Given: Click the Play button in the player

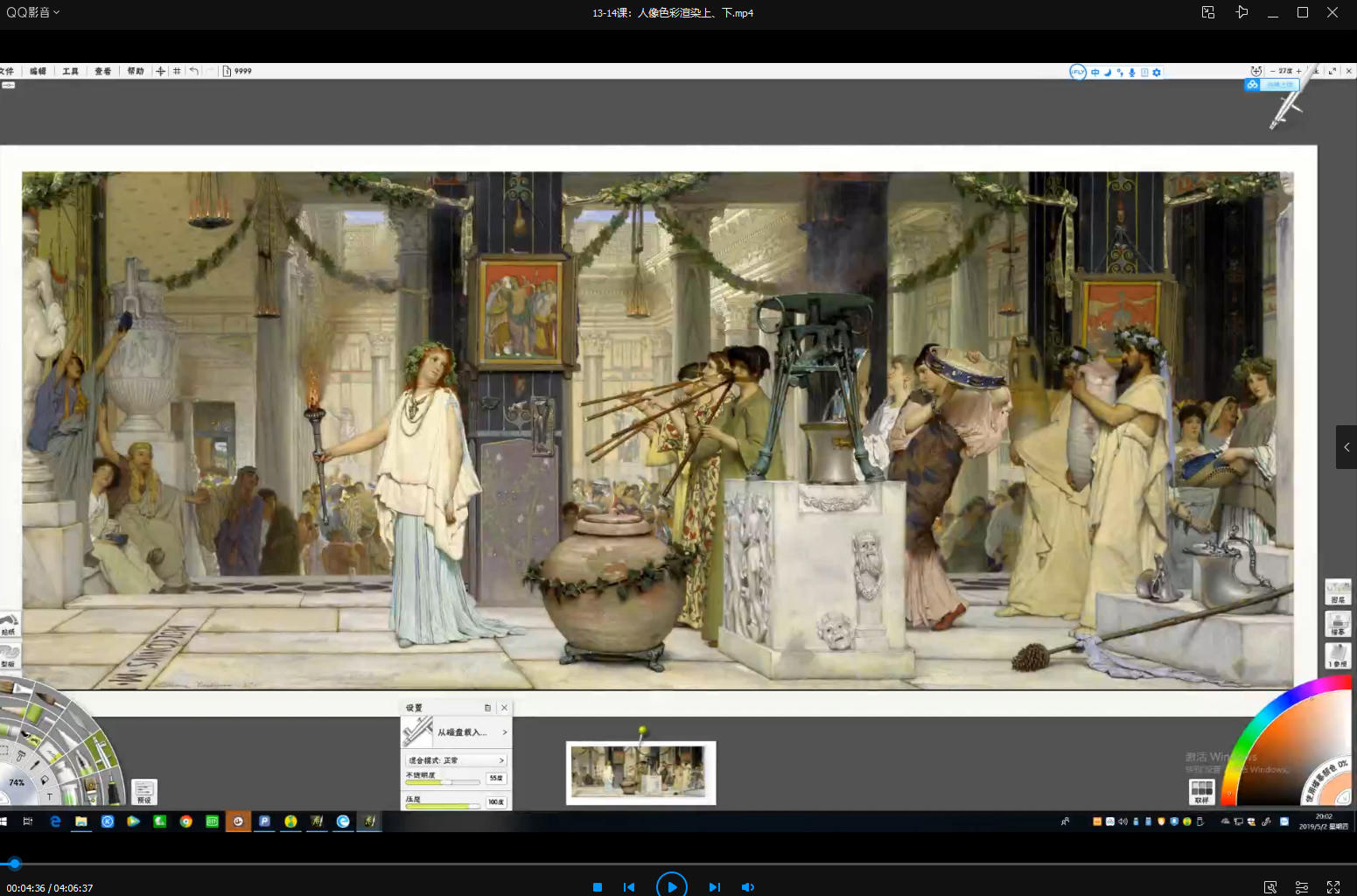Looking at the screenshot, I should tap(671, 886).
